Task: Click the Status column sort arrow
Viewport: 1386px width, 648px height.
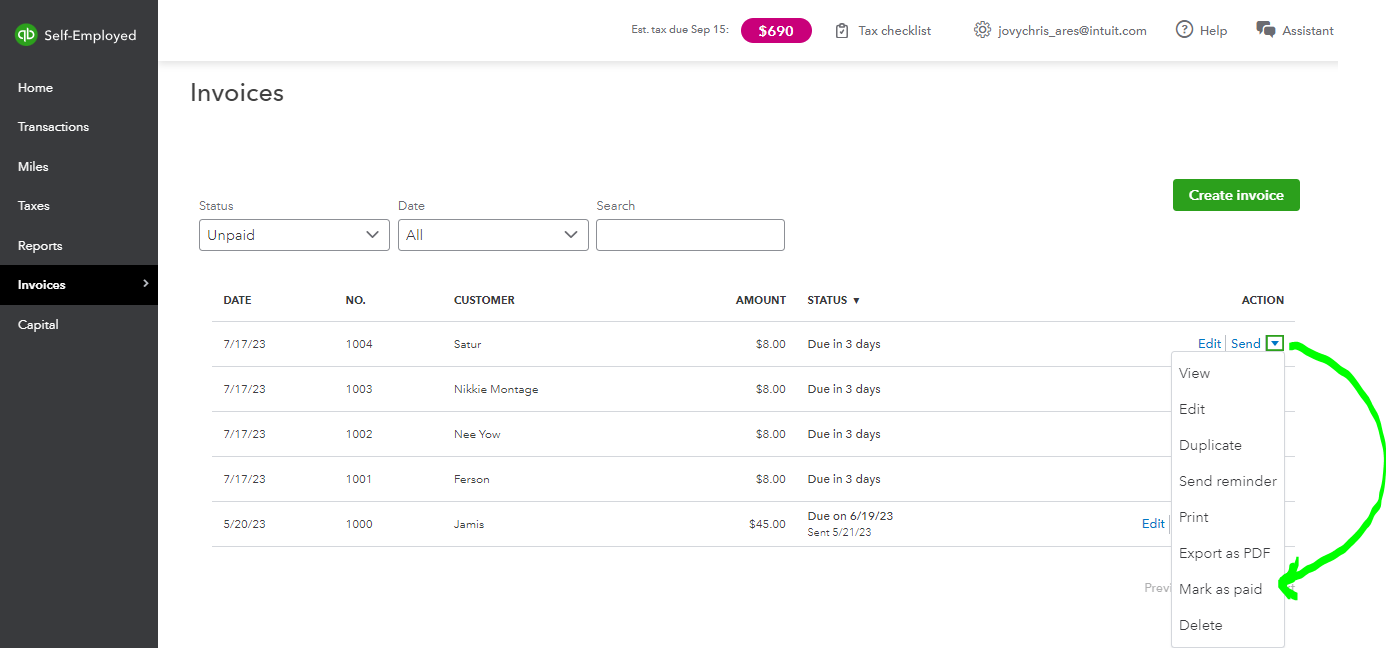Action: pos(856,301)
